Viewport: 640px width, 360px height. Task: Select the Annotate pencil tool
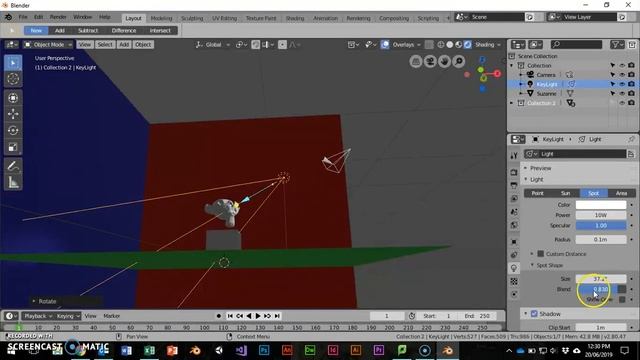pyautogui.click(x=13, y=167)
